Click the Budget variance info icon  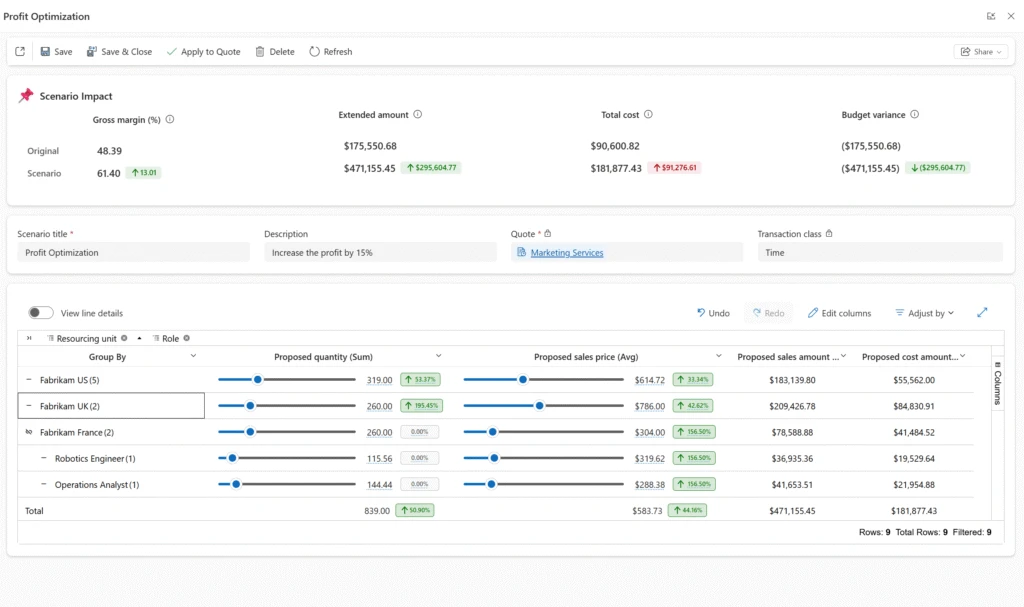914,115
